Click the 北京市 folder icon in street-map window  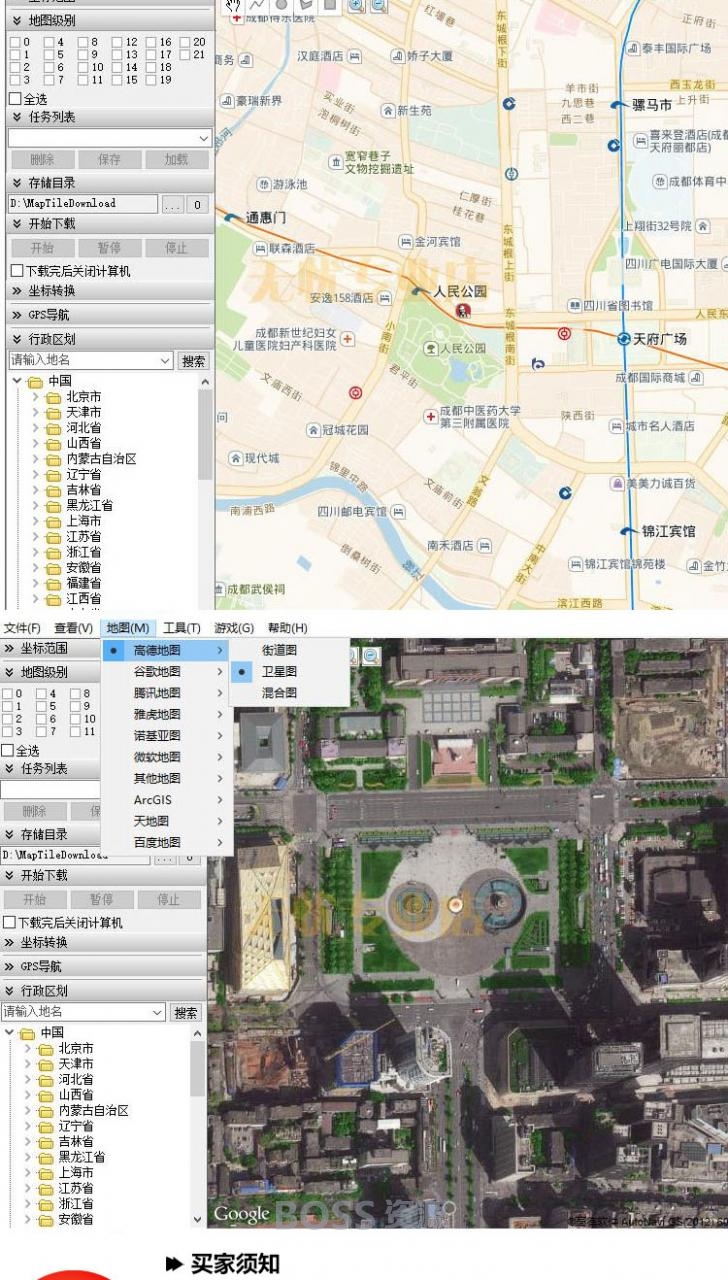pyautogui.click(x=54, y=397)
